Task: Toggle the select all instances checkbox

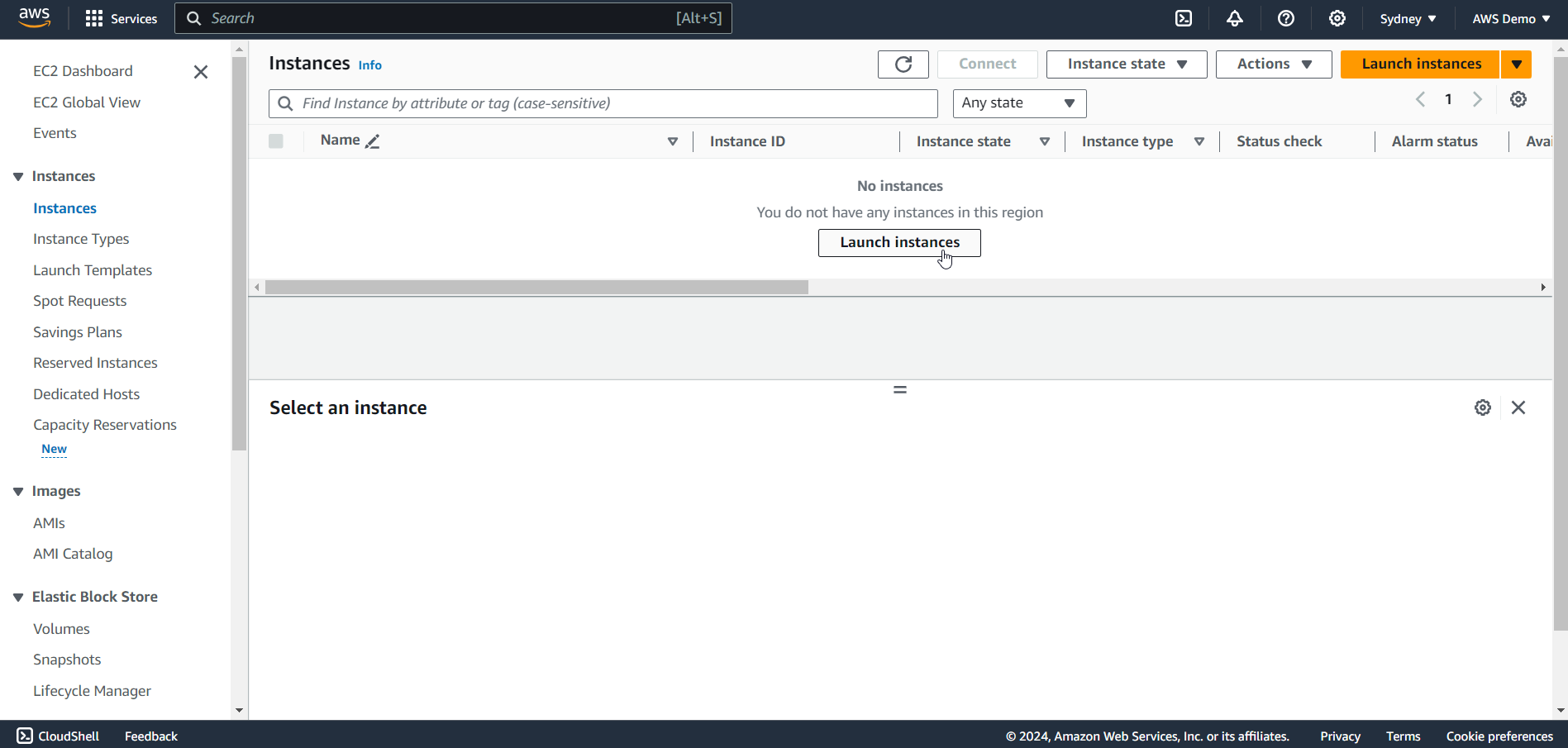Action: point(276,141)
